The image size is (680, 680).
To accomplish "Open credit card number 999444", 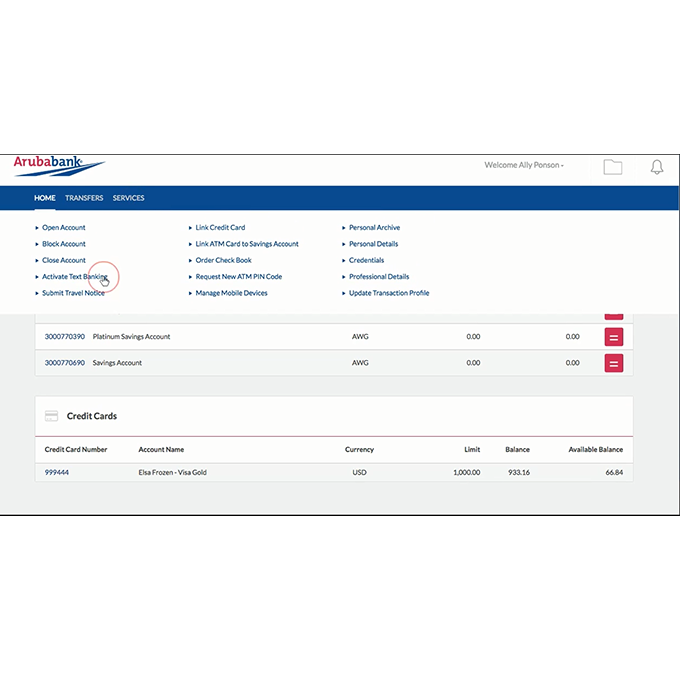I will point(57,472).
